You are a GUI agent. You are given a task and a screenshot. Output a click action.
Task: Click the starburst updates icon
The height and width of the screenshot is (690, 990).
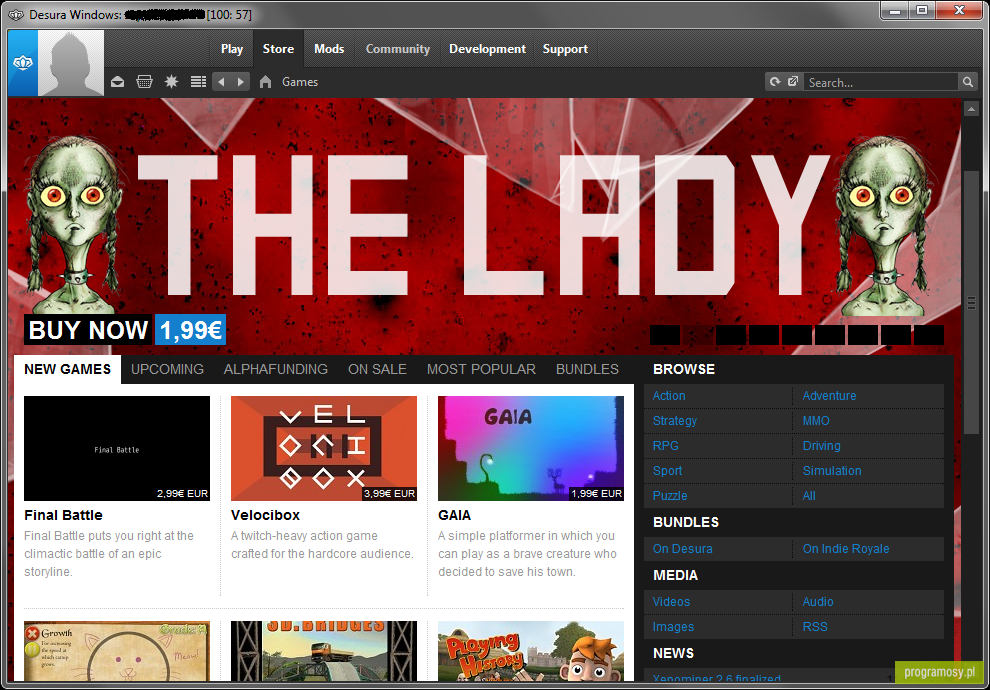[171, 82]
